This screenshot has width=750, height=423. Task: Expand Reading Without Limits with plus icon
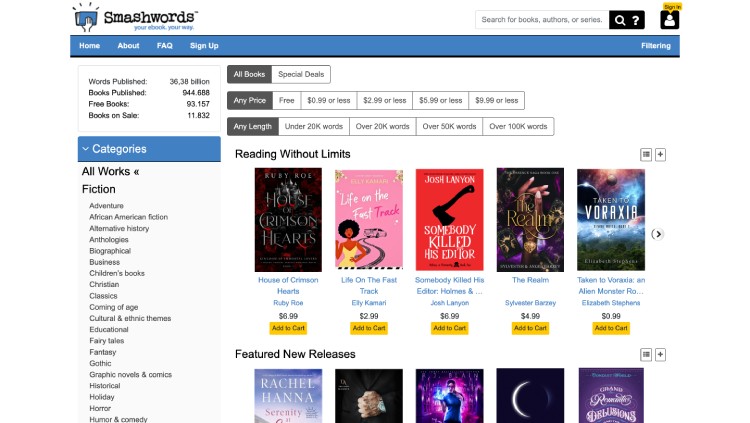(x=661, y=154)
